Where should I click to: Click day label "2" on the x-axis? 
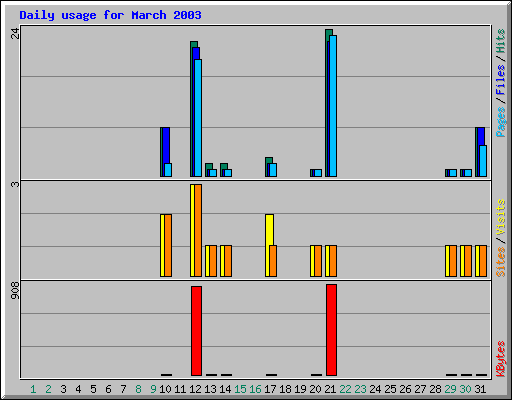pyautogui.click(x=48, y=389)
